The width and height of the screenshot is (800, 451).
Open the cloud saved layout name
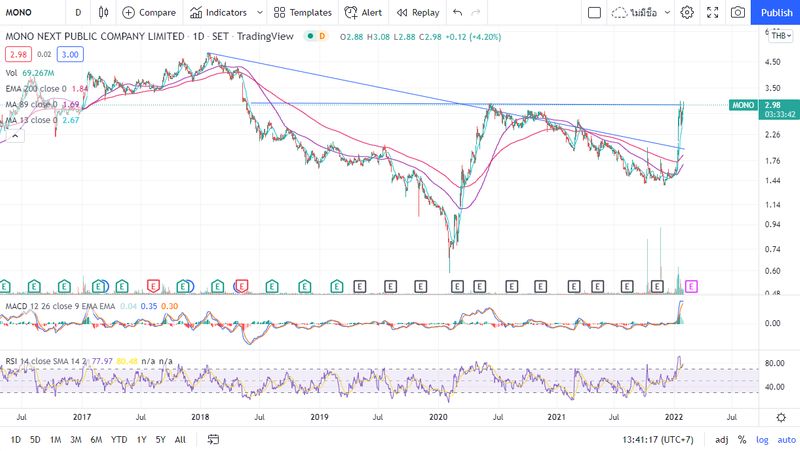pyautogui.click(x=635, y=12)
